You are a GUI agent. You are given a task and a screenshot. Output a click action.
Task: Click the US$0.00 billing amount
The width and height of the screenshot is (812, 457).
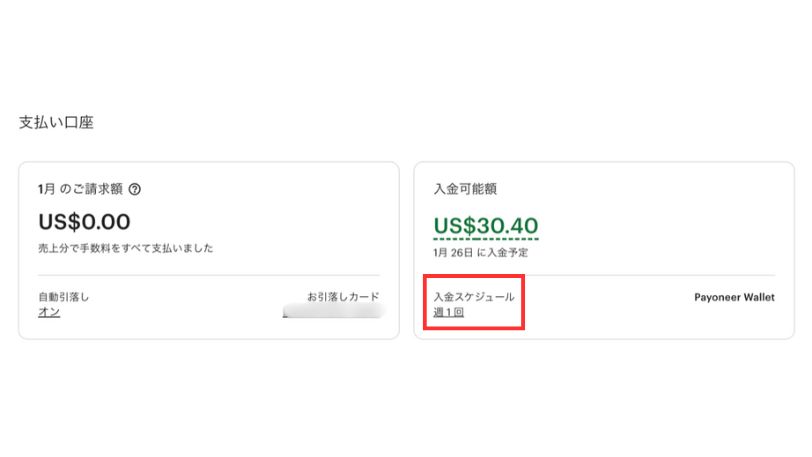pyautogui.click(x=84, y=222)
